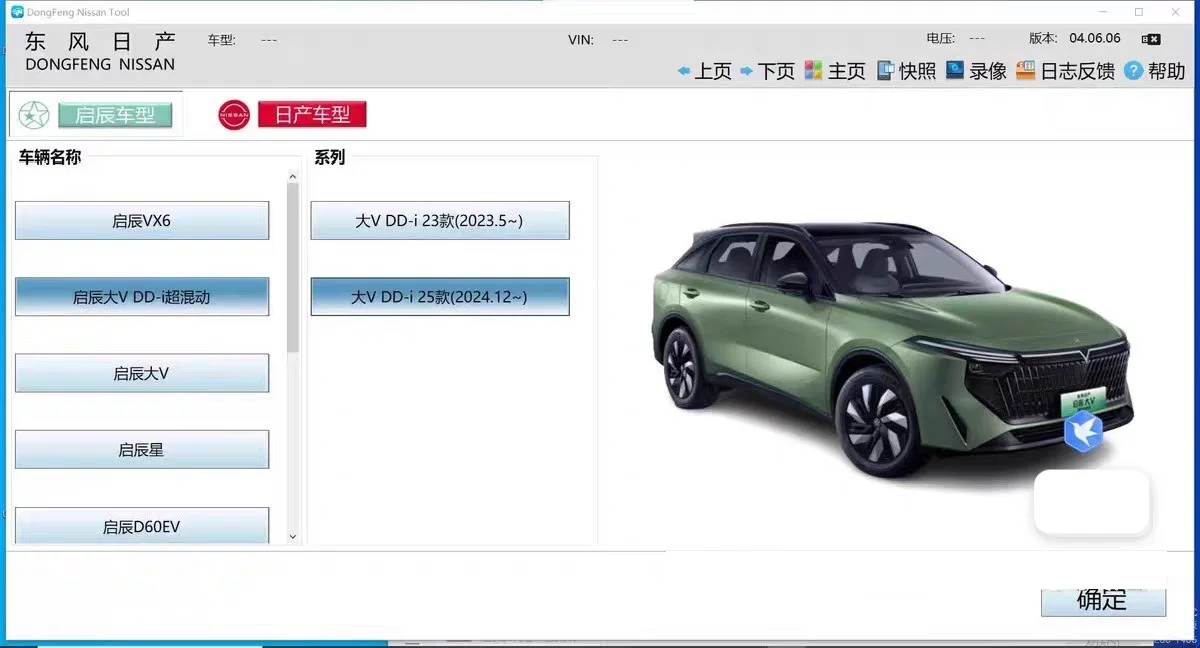Screen dimensions: 1200x648
Task: Select vehicle 启辰星
Action: tap(142, 450)
